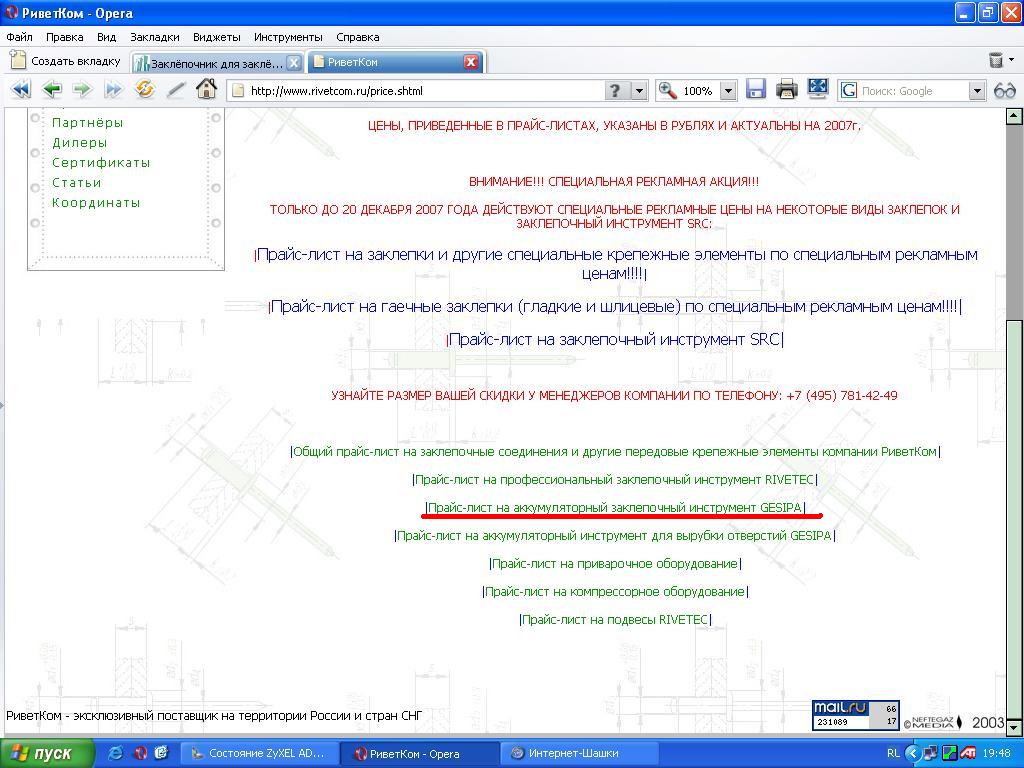This screenshot has width=1024, height=768.
Task: Go back with the green Back arrow
Action: (52, 89)
